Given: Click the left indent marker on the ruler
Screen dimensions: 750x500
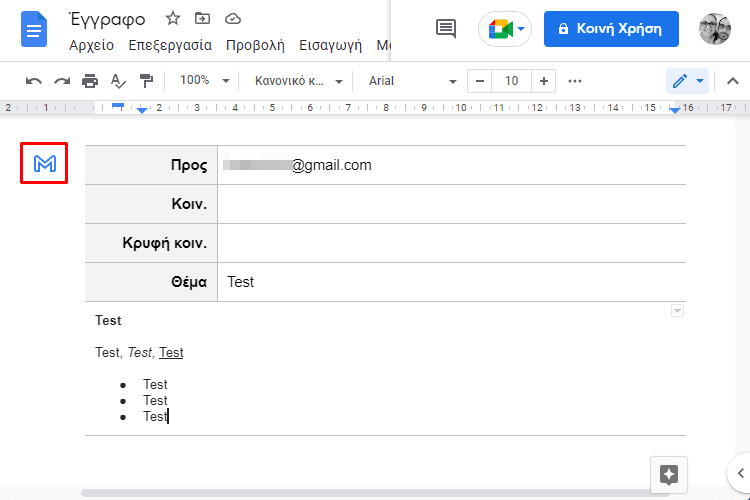Looking at the screenshot, I should tap(142, 111).
